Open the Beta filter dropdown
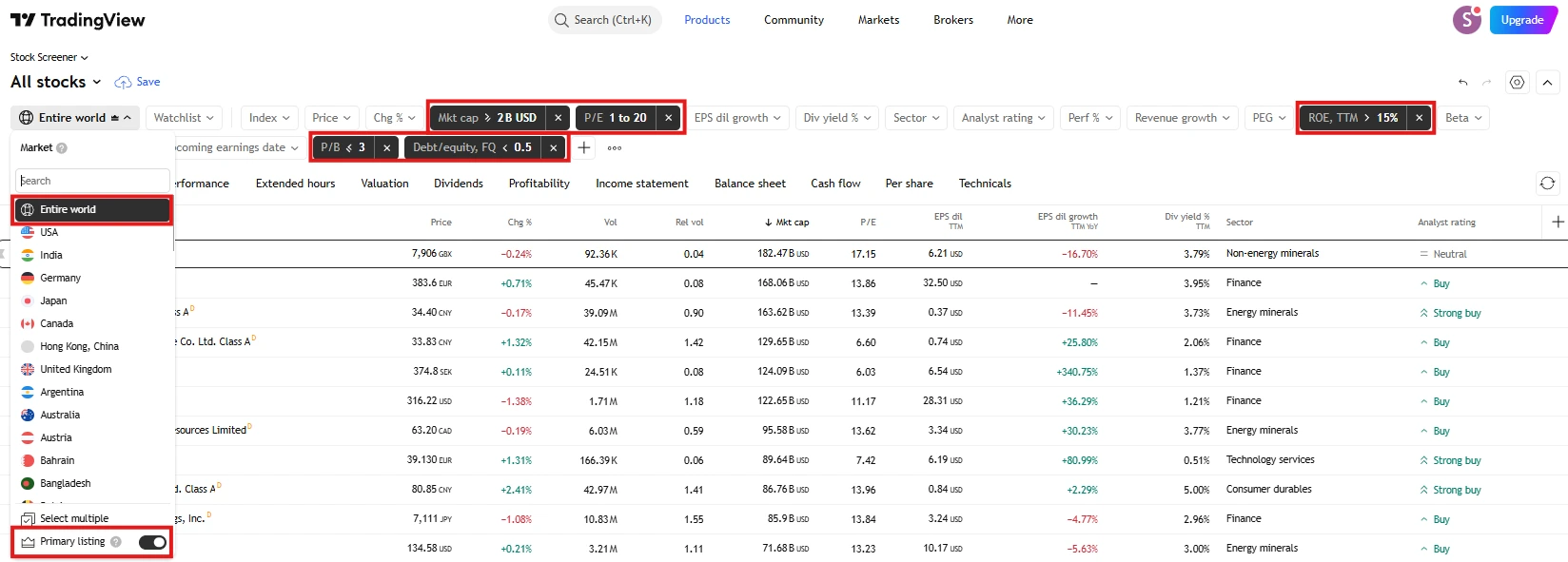 click(x=1463, y=118)
